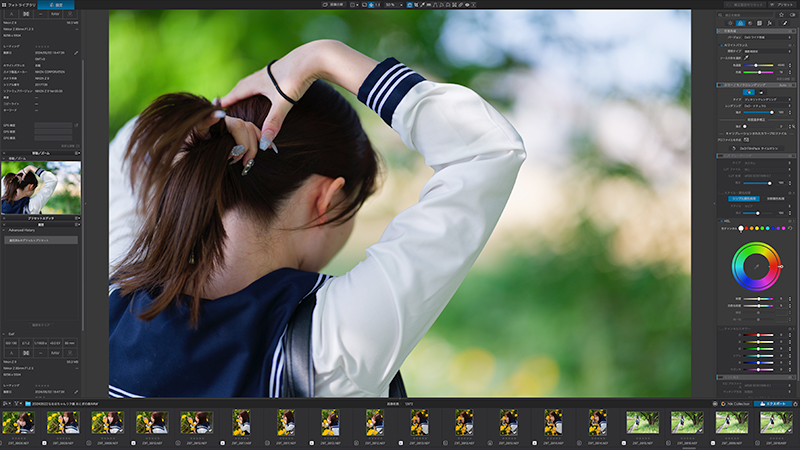Open the 設定 (Customize) tab
Image resolution: width=800 pixels, height=450 pixels.
point(56,5)
